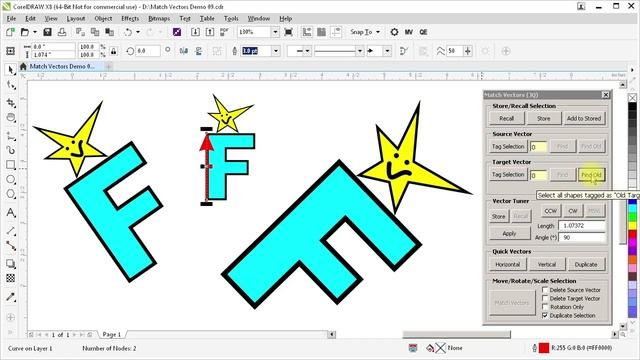
Task: Open the Layout menu
Action: point(76,18)
